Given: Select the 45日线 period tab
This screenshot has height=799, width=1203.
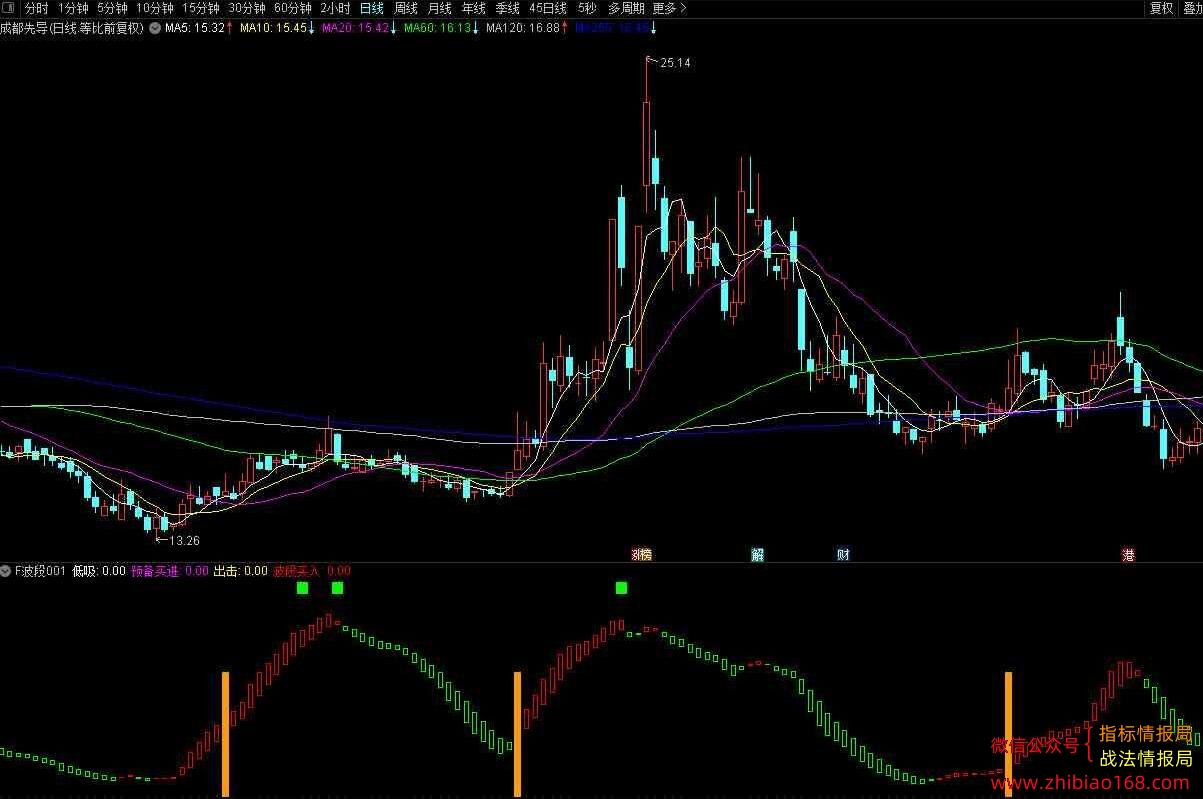Looking at the screenshot, I should [x=549, y=8].
